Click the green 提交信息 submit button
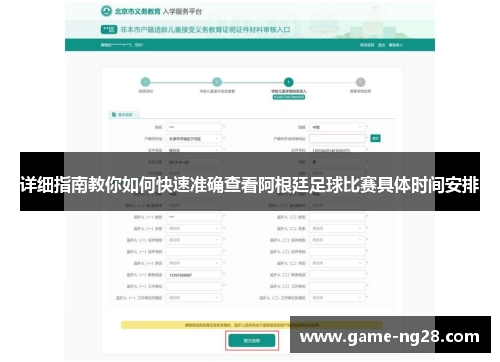Image resolution: width=500 pixels, height=362 pixels. [252, 341]
